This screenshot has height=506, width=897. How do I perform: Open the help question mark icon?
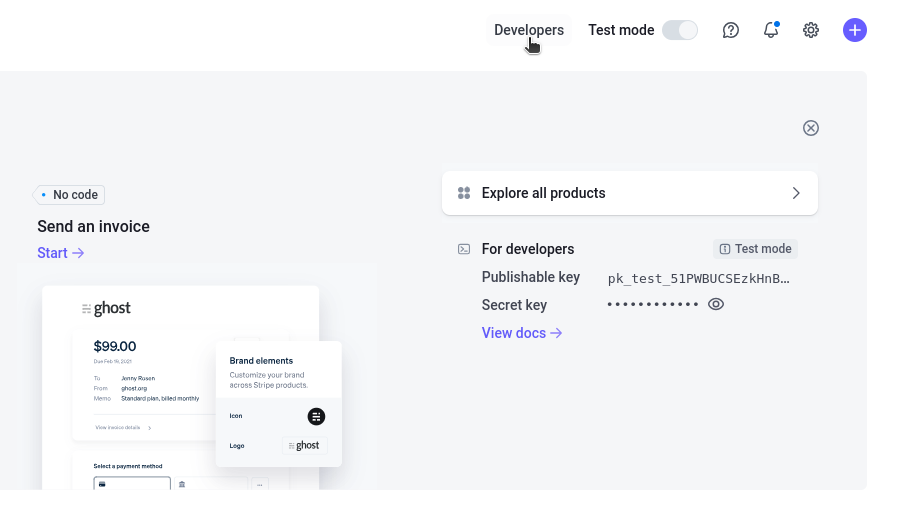pyautogui.click(x=731, y=30)
